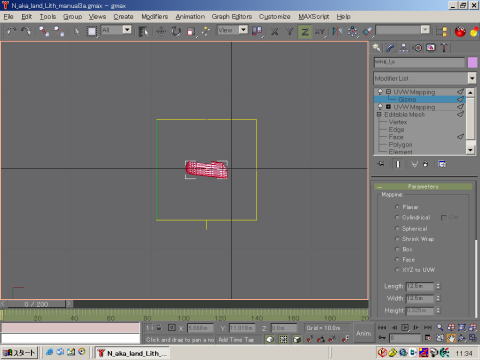
Task: Open the Edit menu
Action: [26, 16]
